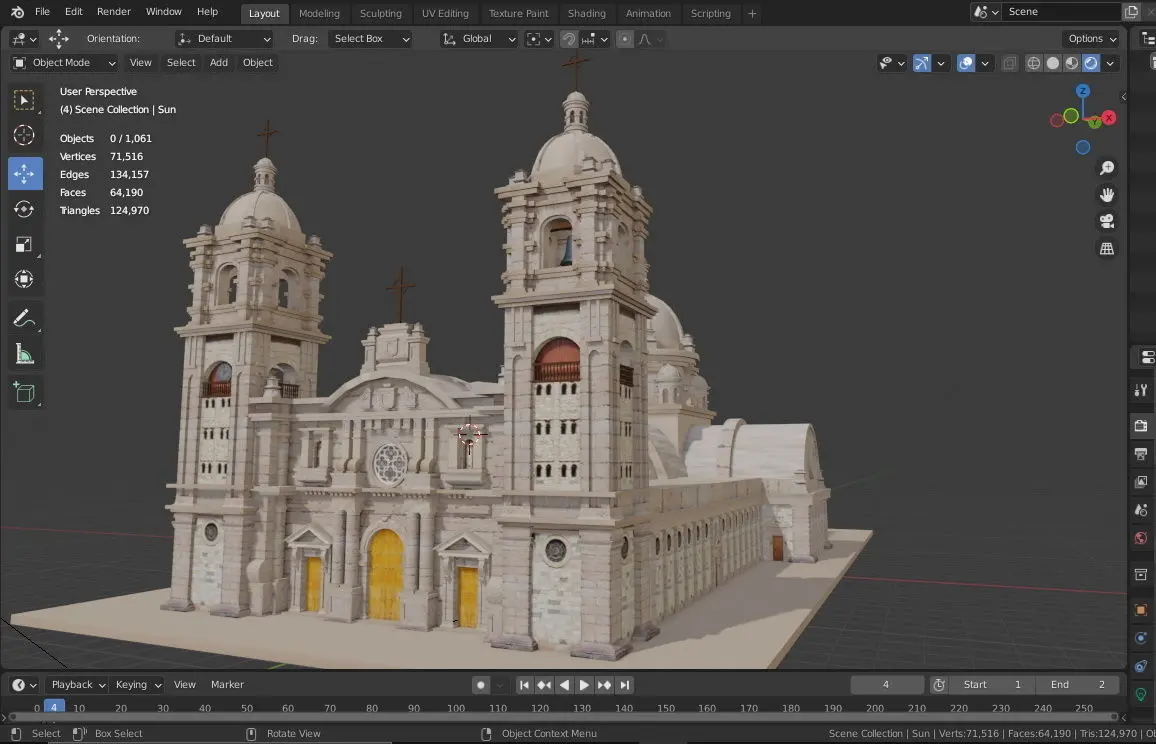Click the new scene copy icon

1132,12
